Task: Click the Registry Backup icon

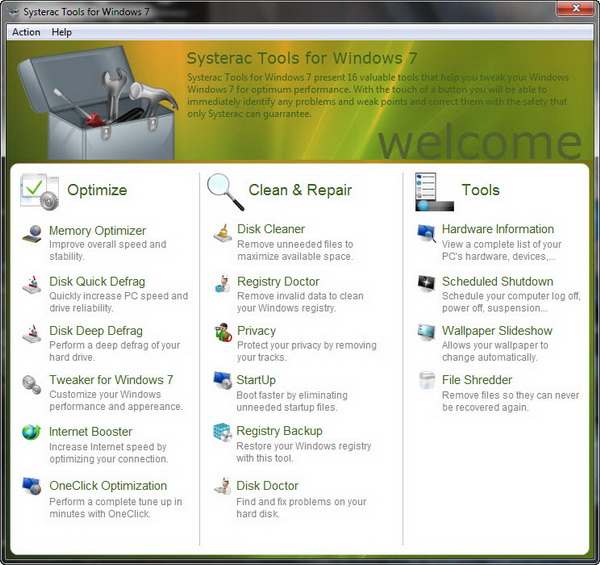Action: pyautogui.click(x=222, y=433)
